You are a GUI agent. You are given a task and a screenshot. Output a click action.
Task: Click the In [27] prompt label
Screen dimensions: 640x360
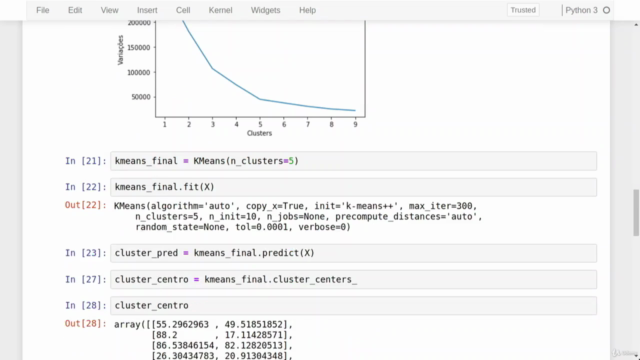click(x=86, y=280)
